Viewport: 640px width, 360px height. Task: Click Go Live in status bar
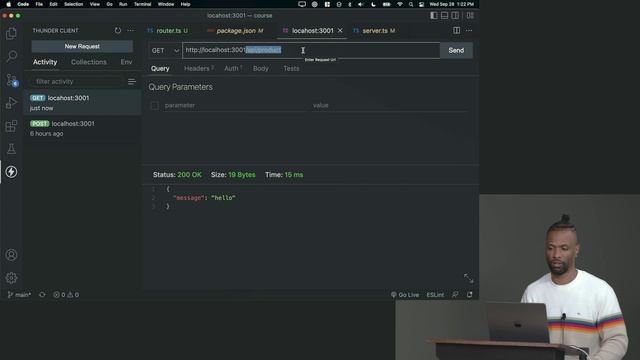[x=405, y=295]
